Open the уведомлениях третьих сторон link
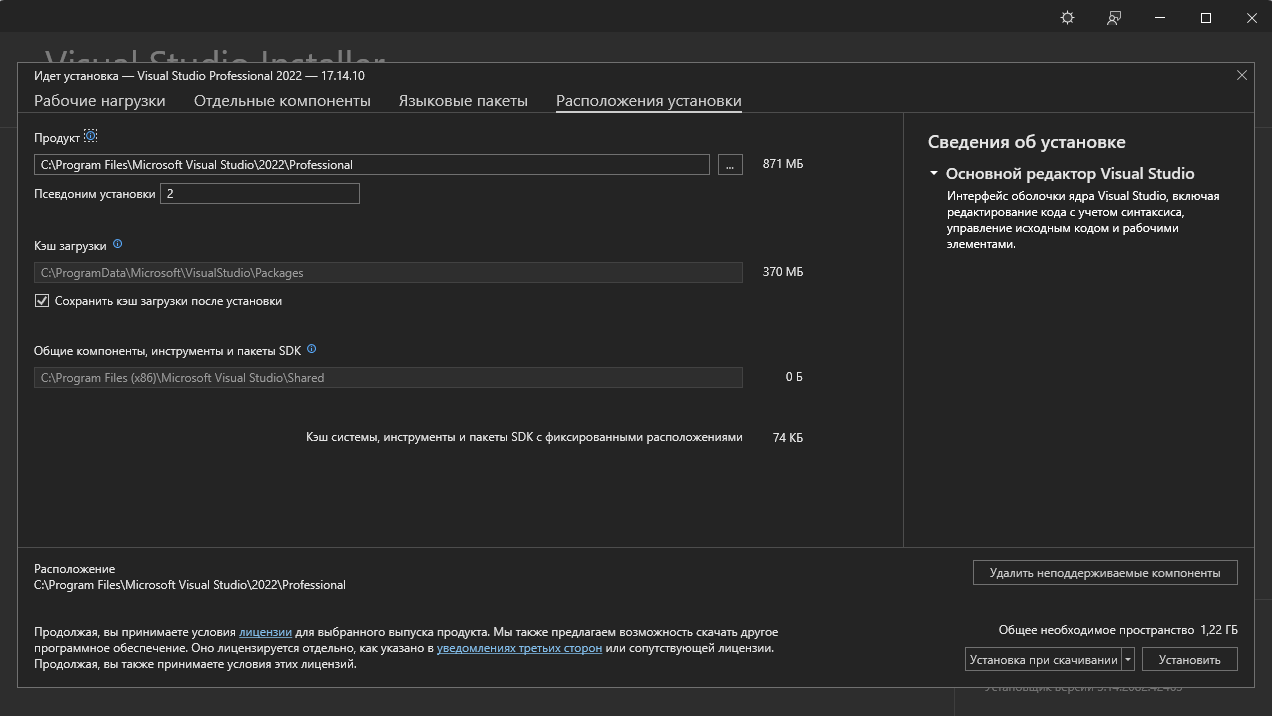Screen dimensions: 1272x716 (x=519, y=648)
